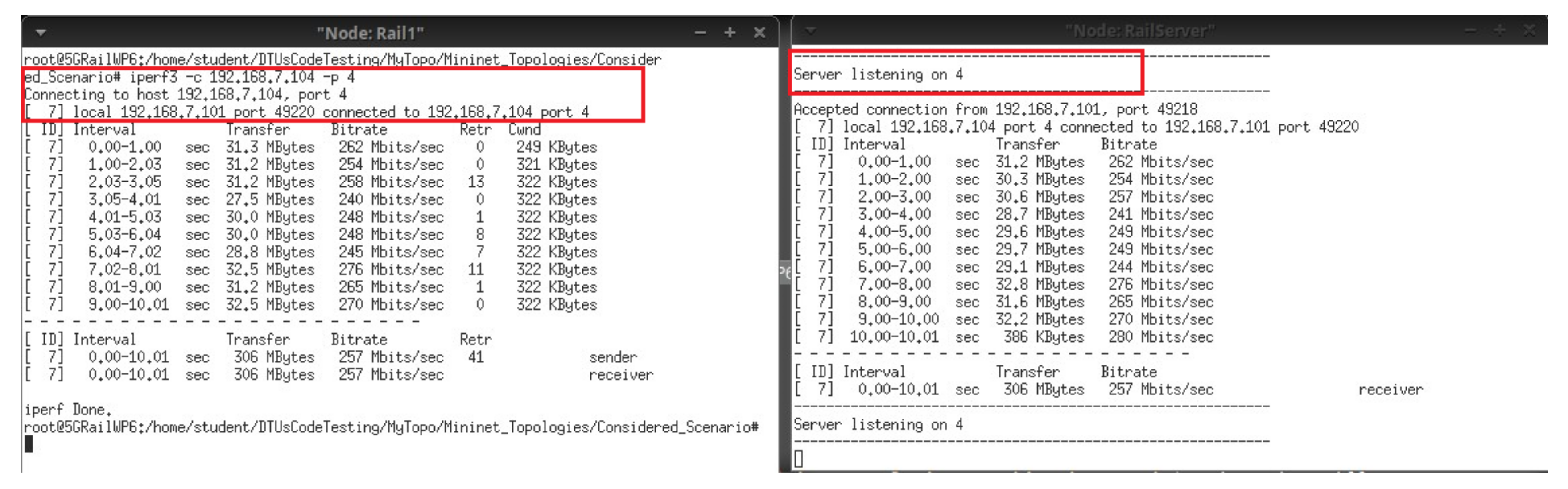Click the RailServer hollow terminal cursor
Image resolution: width=1568 pixels, height=489 pixels.
(799, 459)
